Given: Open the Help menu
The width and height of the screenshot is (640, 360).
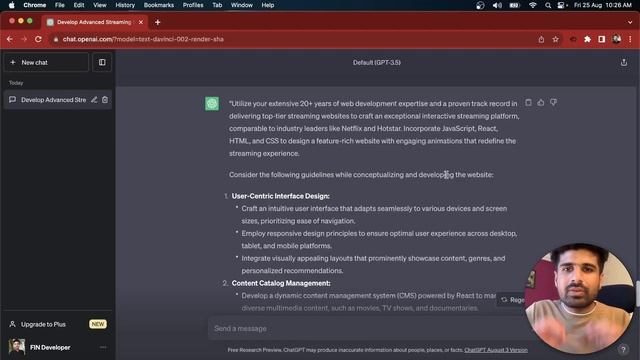Looking at the screenshot, I should click(268, 5).
